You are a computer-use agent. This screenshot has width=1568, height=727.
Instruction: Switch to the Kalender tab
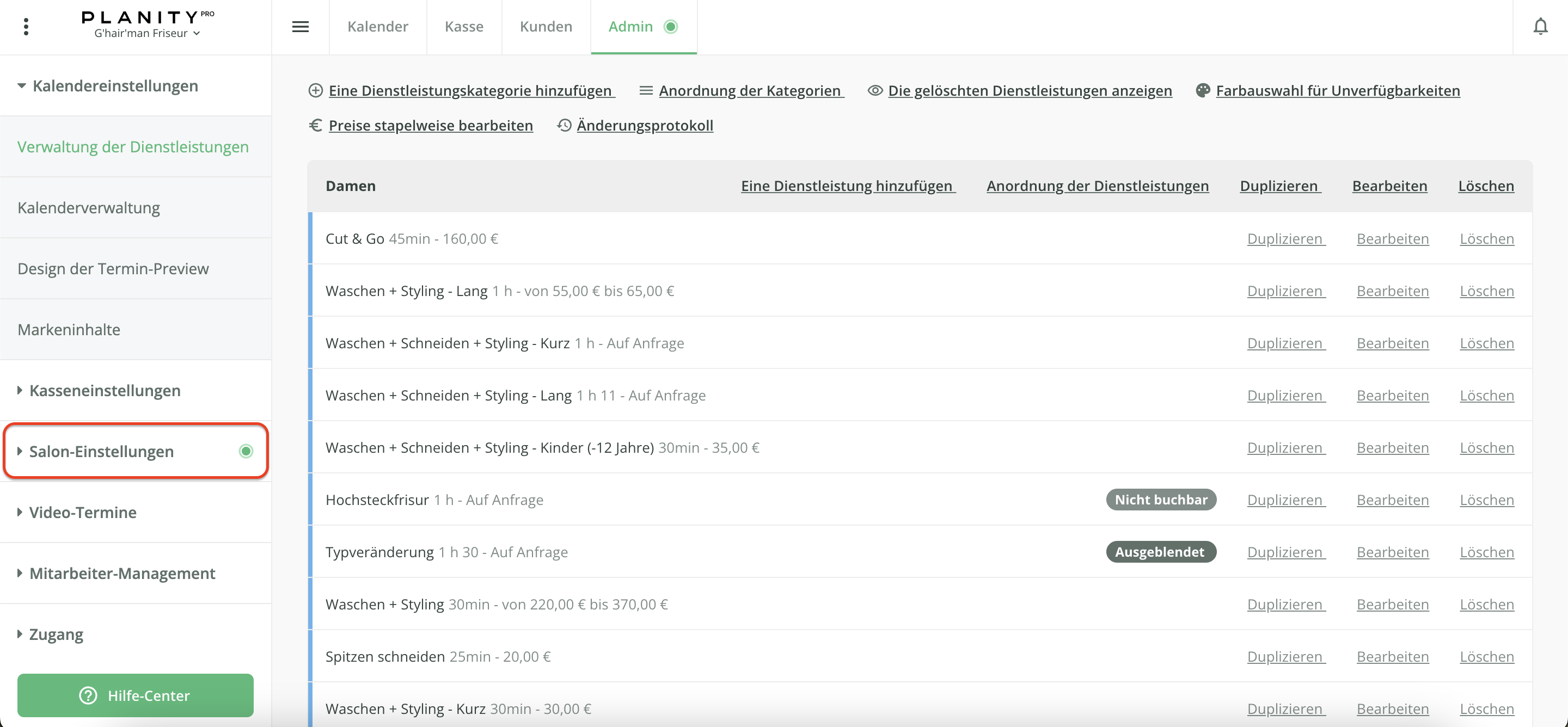click(x=377, y=27)
